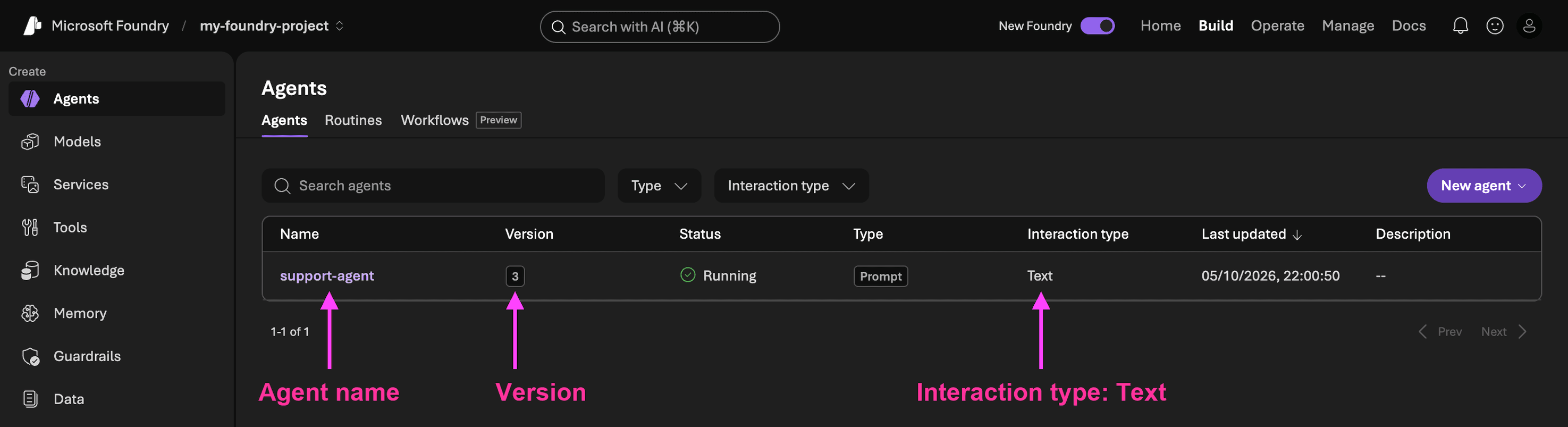Click the Search agents input field
The image size is (1568, 427).
coord(433,186)
